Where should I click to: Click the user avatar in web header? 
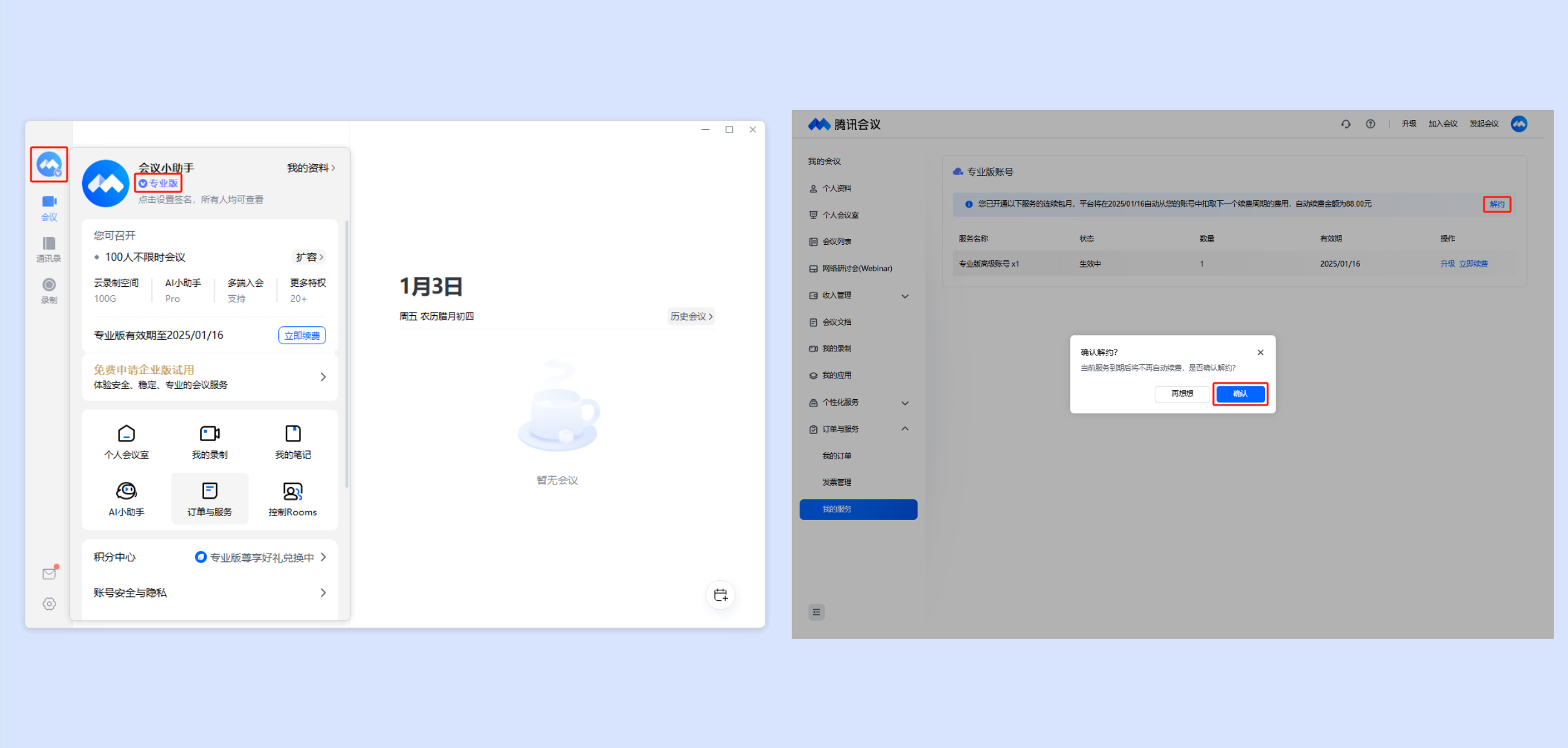(x=1519, y=124)
